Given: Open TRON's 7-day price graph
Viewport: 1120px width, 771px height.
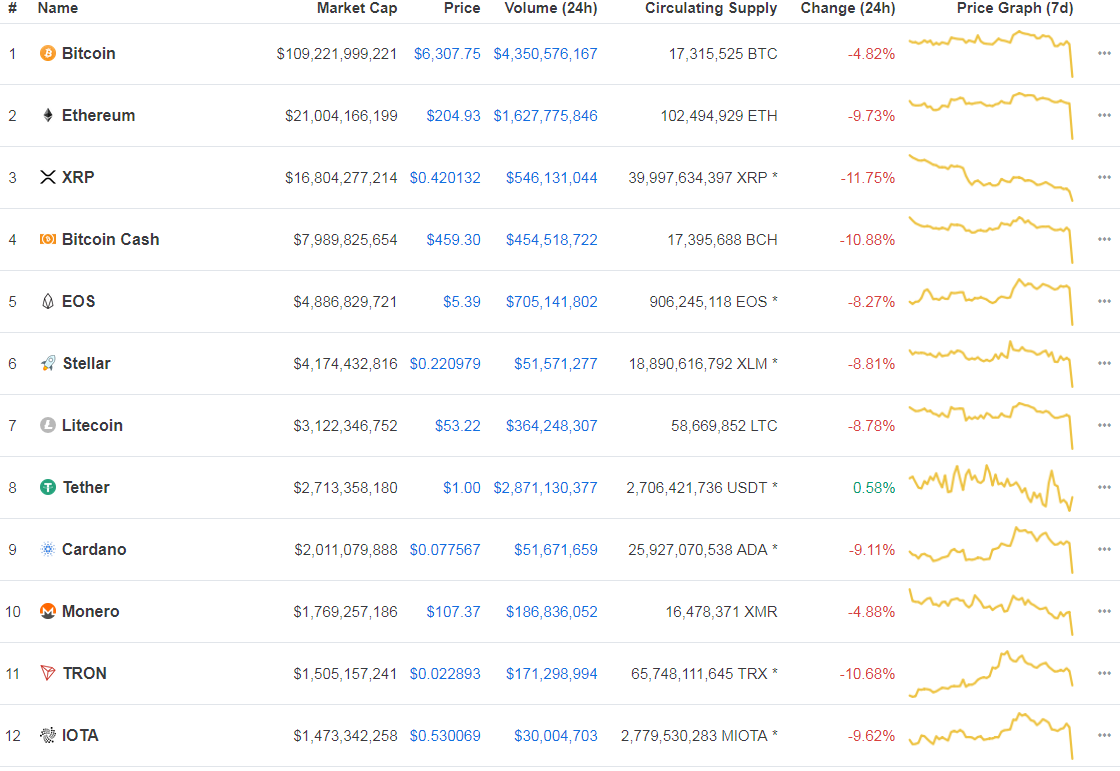Looking at the screenshot, I should pyautogui.click(x=991, y=673).
